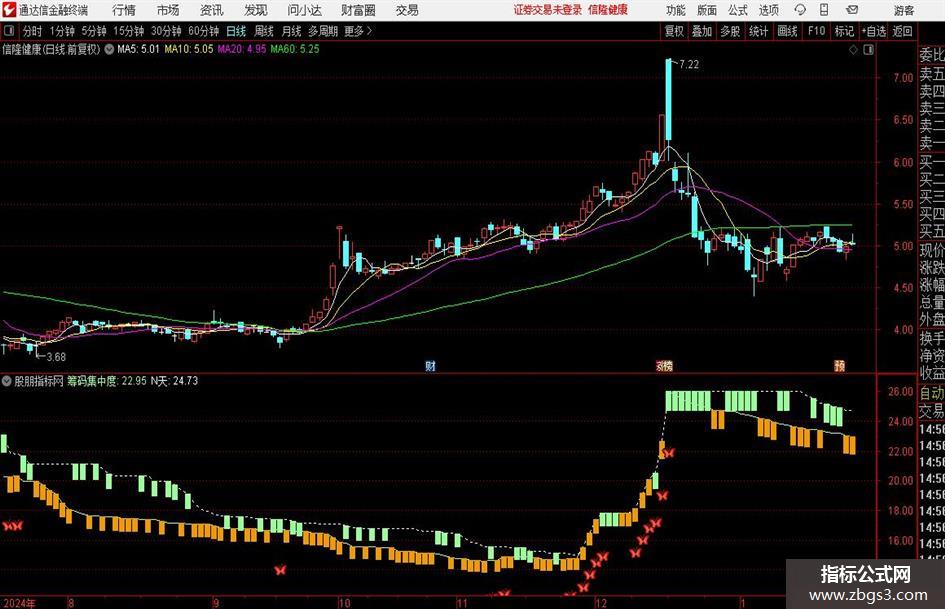Click the Tongdaxin red logo icon

(x=9, y=10)
